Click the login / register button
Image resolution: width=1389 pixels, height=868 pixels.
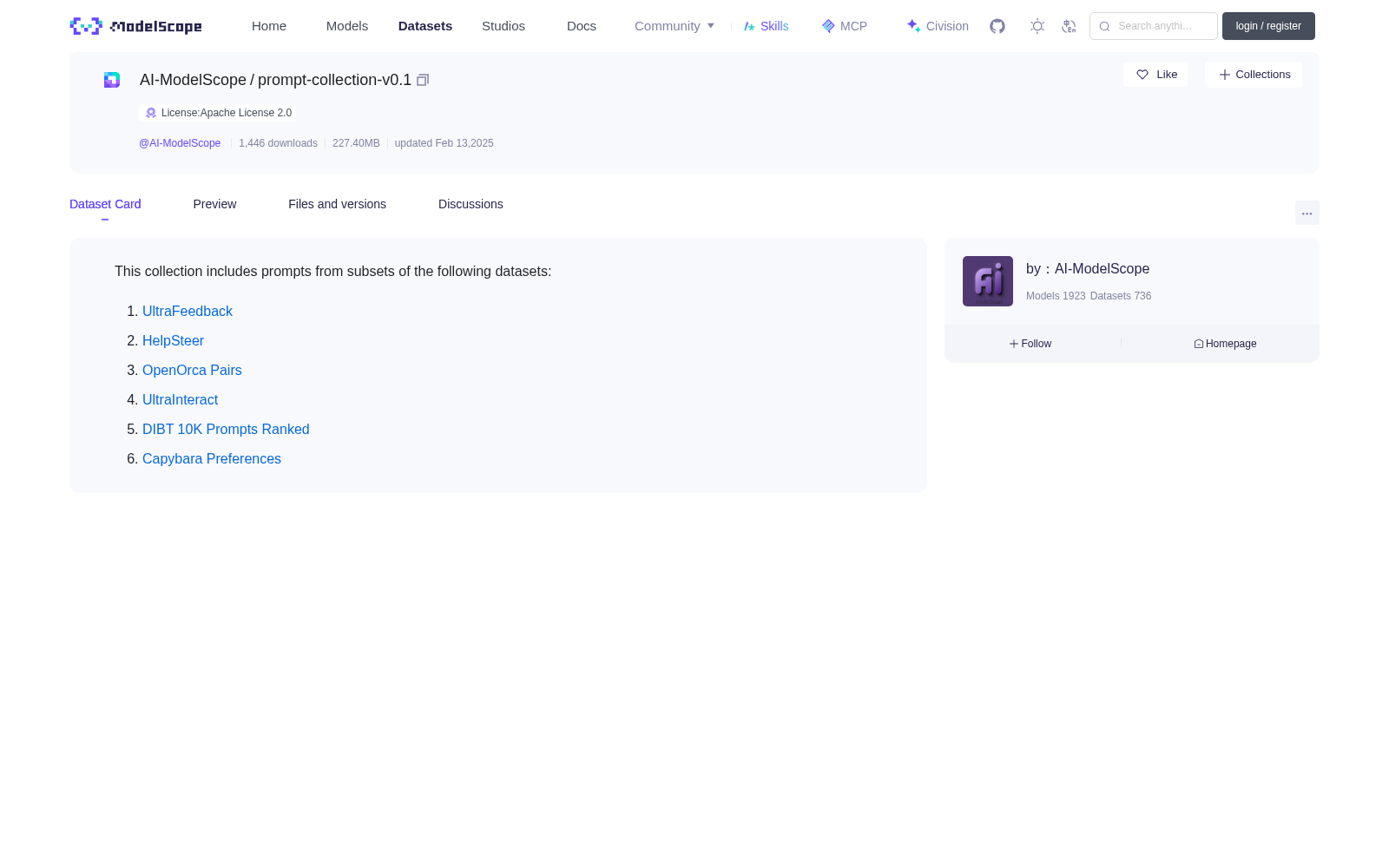1268,26
